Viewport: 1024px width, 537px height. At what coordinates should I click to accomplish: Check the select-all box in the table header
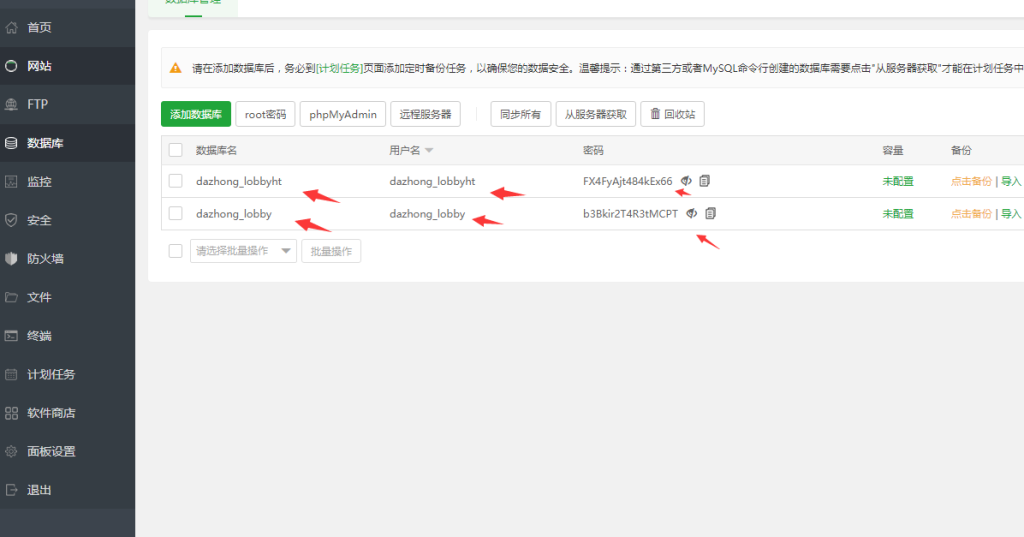coord(176,150)
